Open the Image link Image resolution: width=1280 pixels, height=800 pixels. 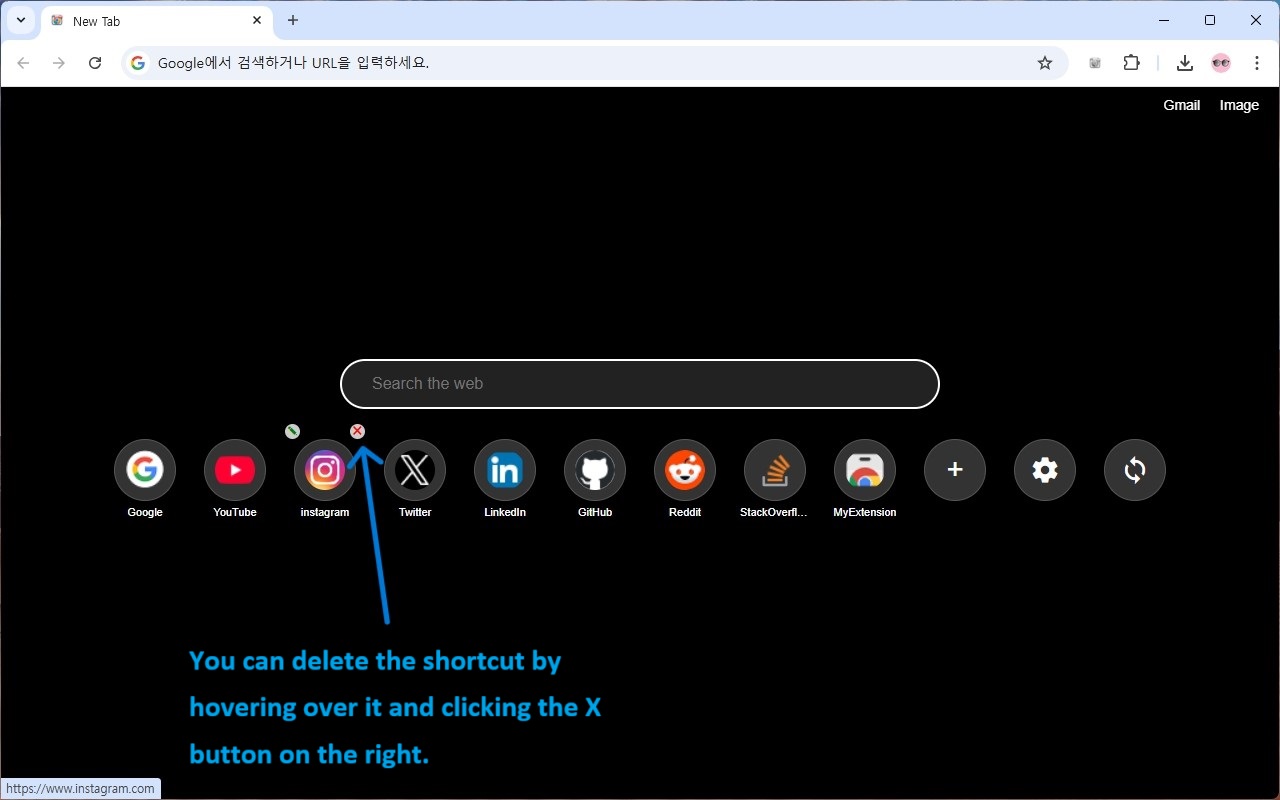(x=1239, y=105)
